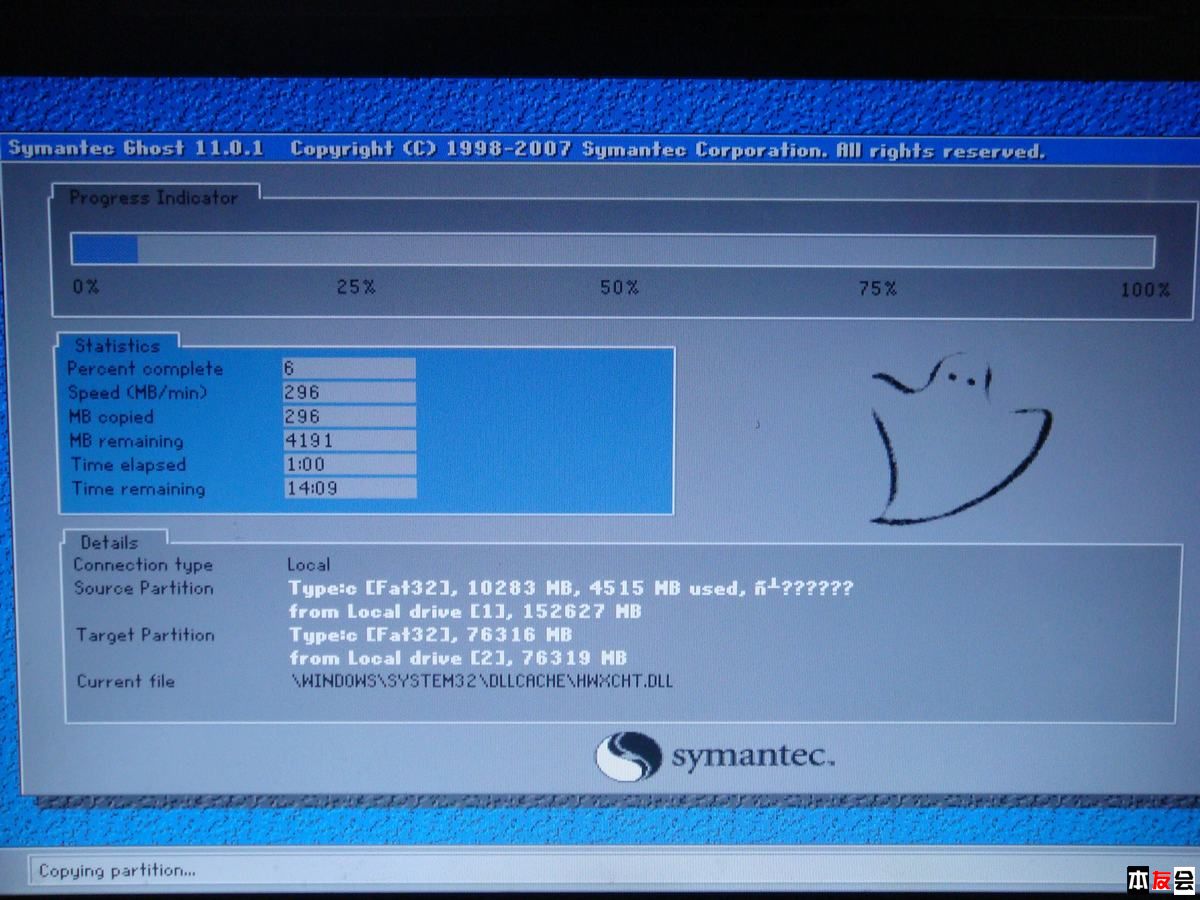Screen dimensions: 1200x900
Task: Click the Percent complete label
Action: pos(145,369)
